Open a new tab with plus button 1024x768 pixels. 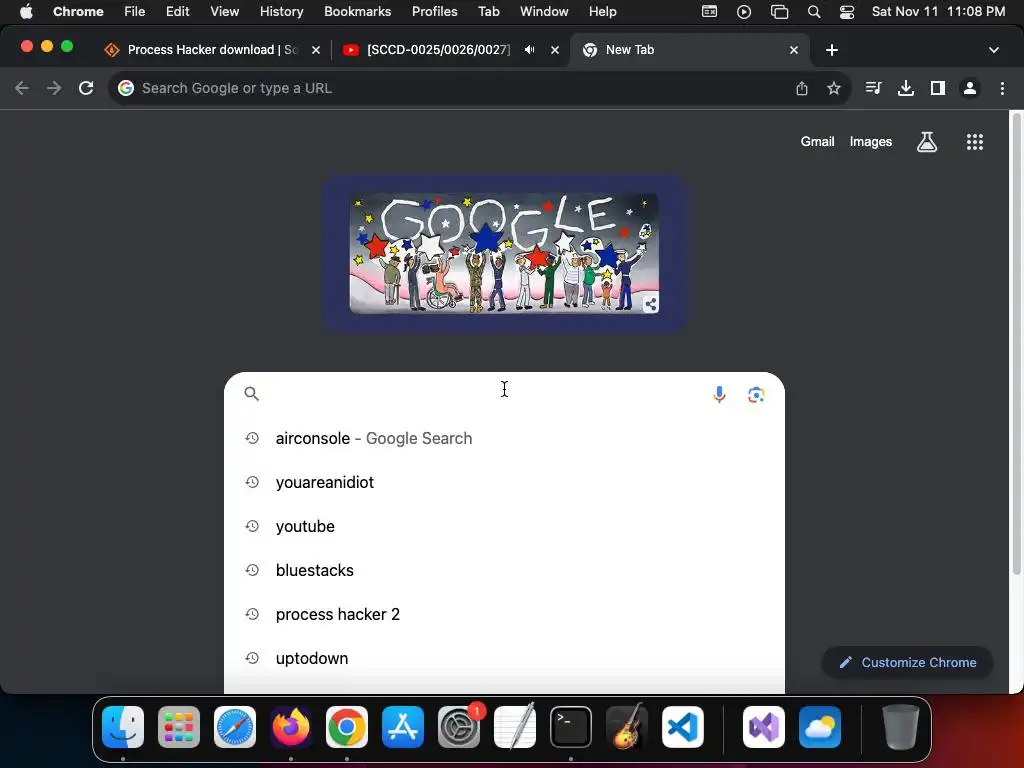tap(831, 50)
